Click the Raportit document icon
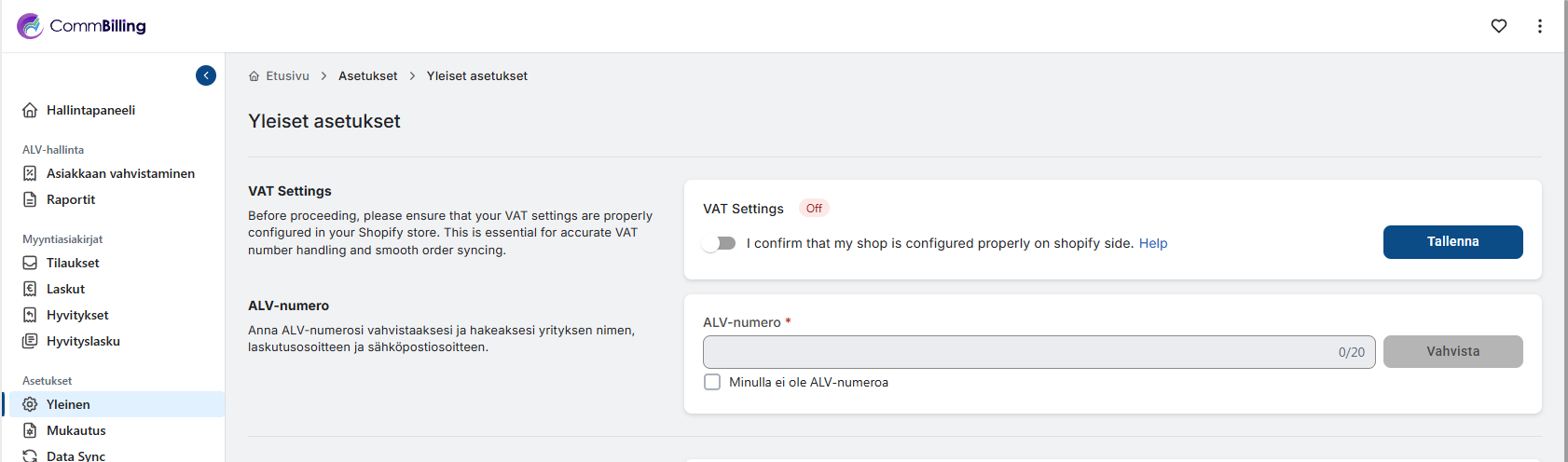 (x=30, y=199)
